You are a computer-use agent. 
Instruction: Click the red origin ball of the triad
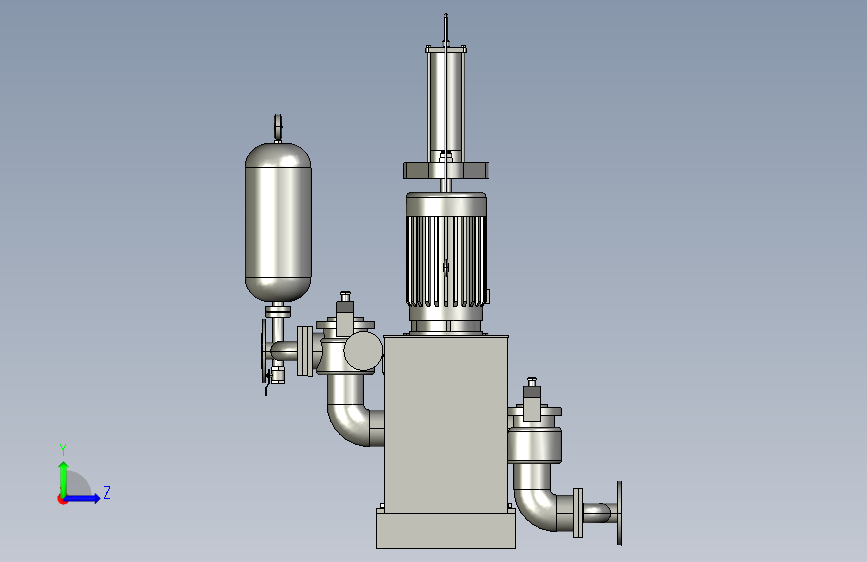62,499
